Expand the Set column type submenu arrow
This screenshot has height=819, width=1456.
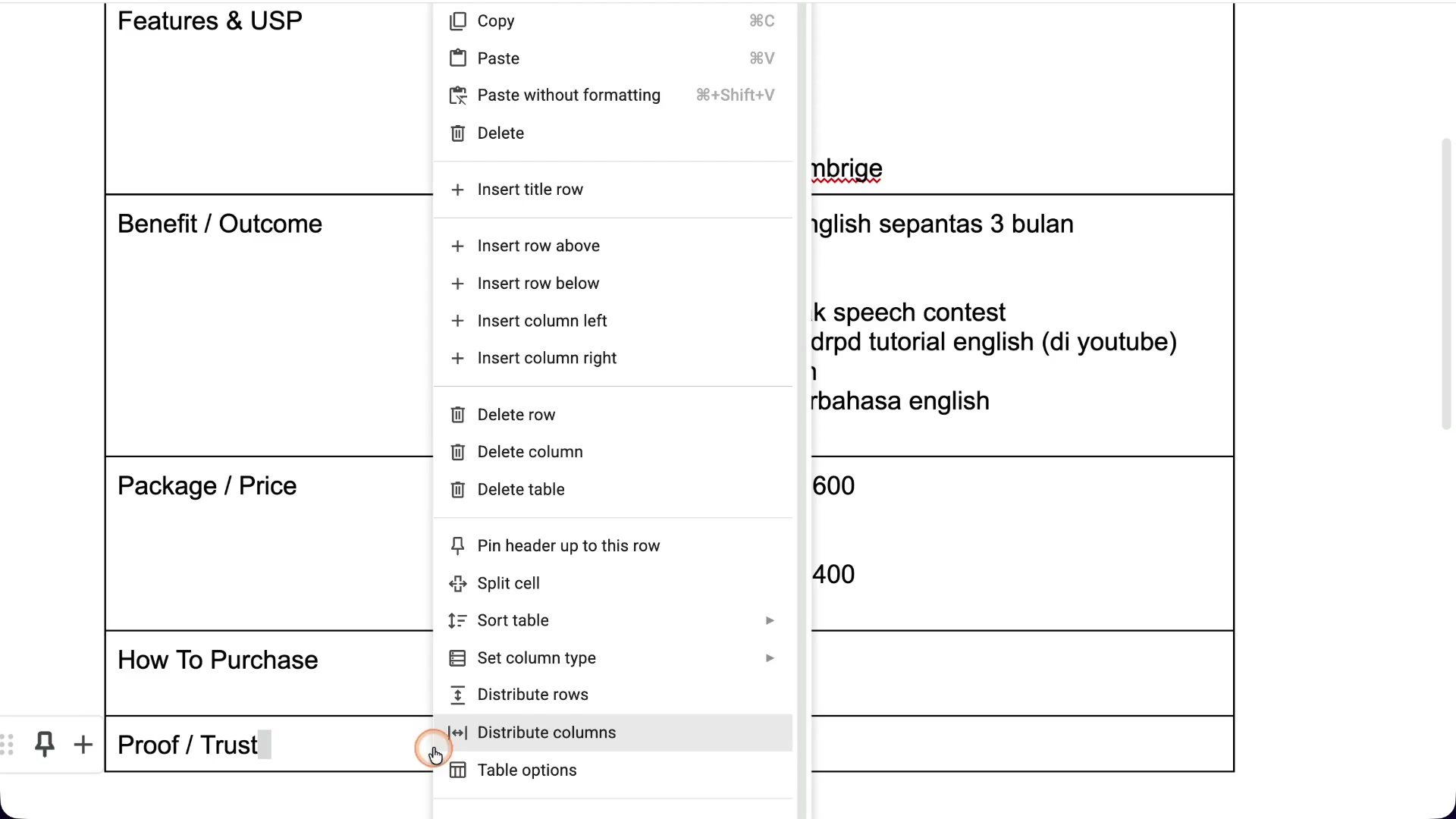[x=770, y=658]
